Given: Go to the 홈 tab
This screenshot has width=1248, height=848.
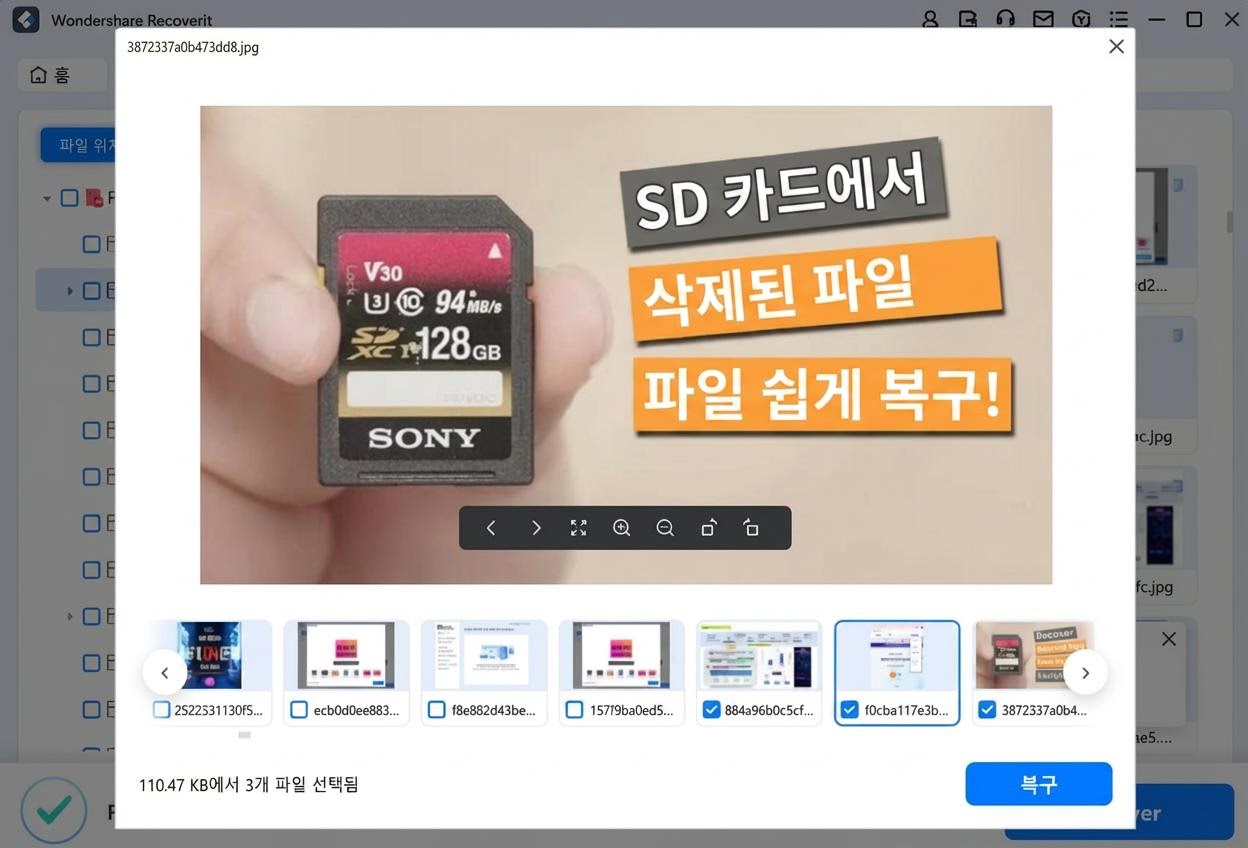Looking at the screenshot, I should pos(52,76).
